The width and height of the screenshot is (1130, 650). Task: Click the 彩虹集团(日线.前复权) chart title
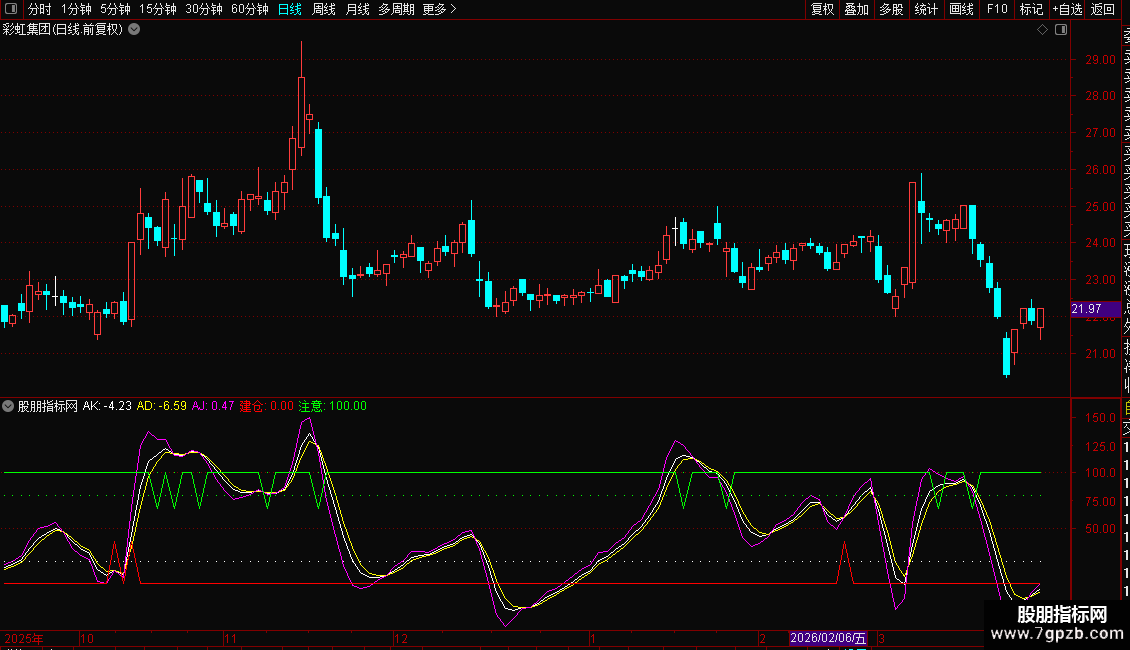(x=63, y=30)
